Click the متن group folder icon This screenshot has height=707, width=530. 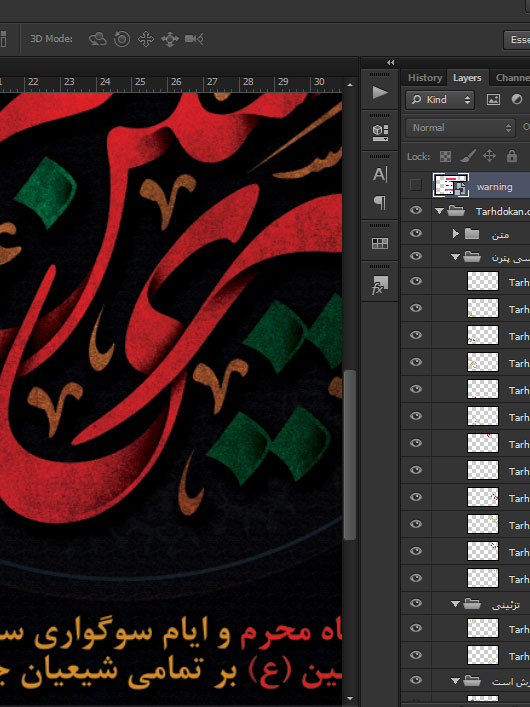[x=472, y=234]
